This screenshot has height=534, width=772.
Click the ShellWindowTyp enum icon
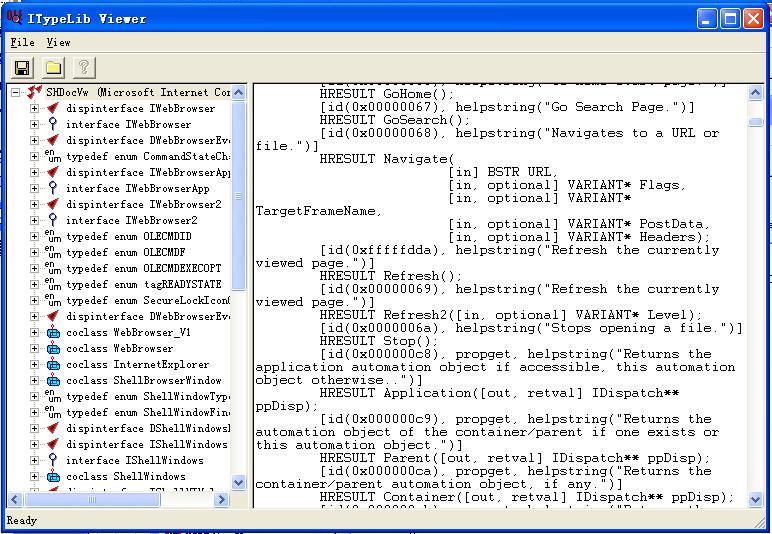(53, 396)
